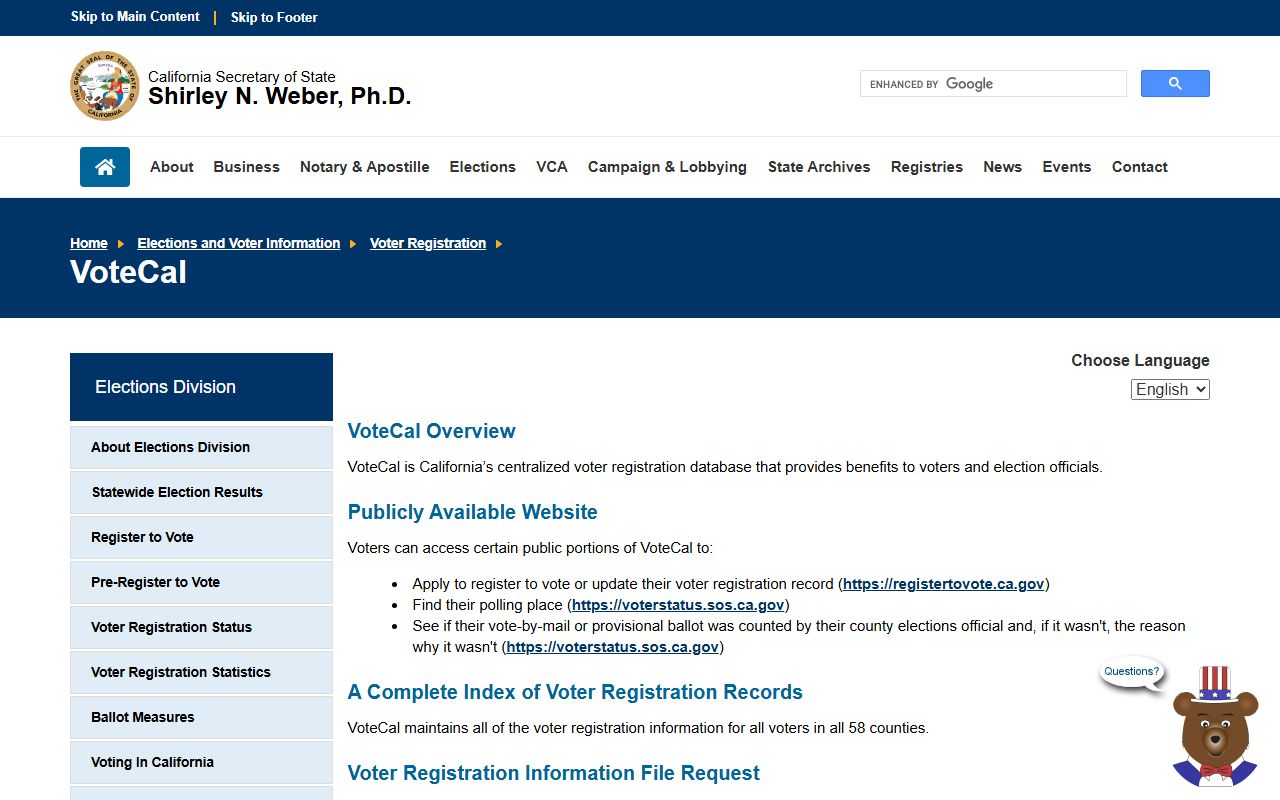Open Voter Registration Statistics sidebar link
This screenshot has height=800, width=1280.
[201, 672]
